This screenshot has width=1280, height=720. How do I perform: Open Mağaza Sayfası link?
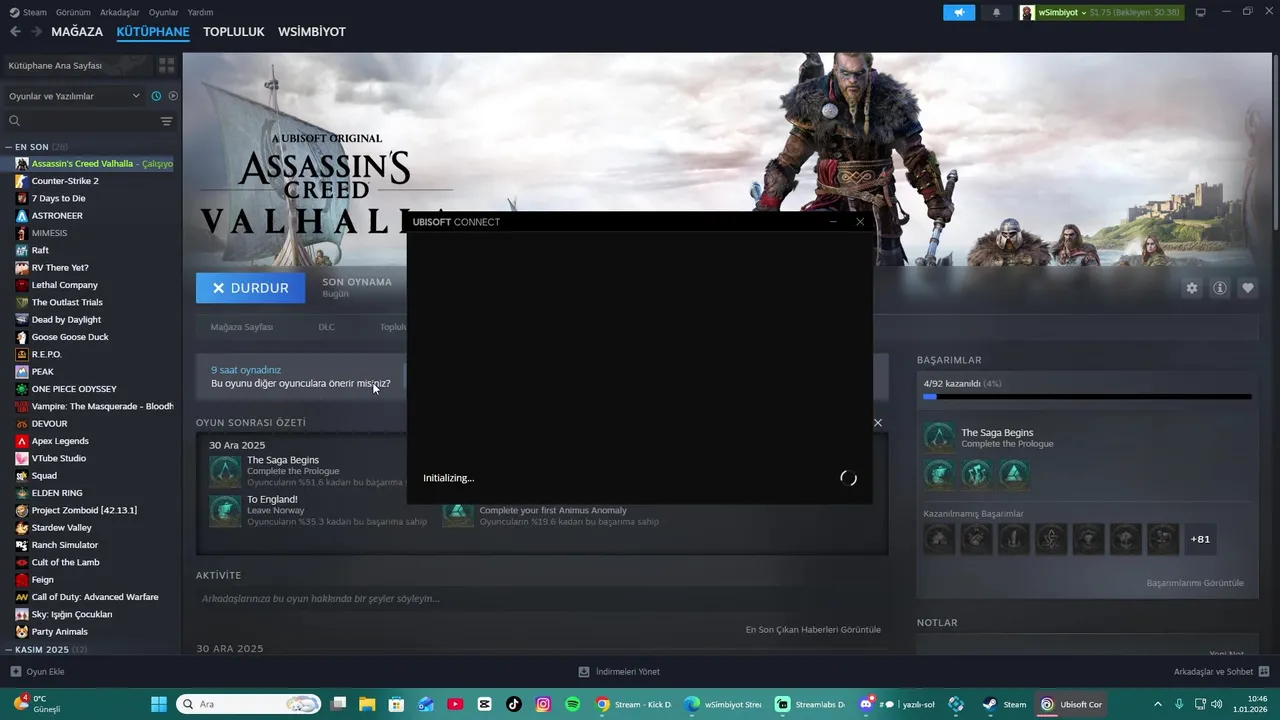coord(241,327)
